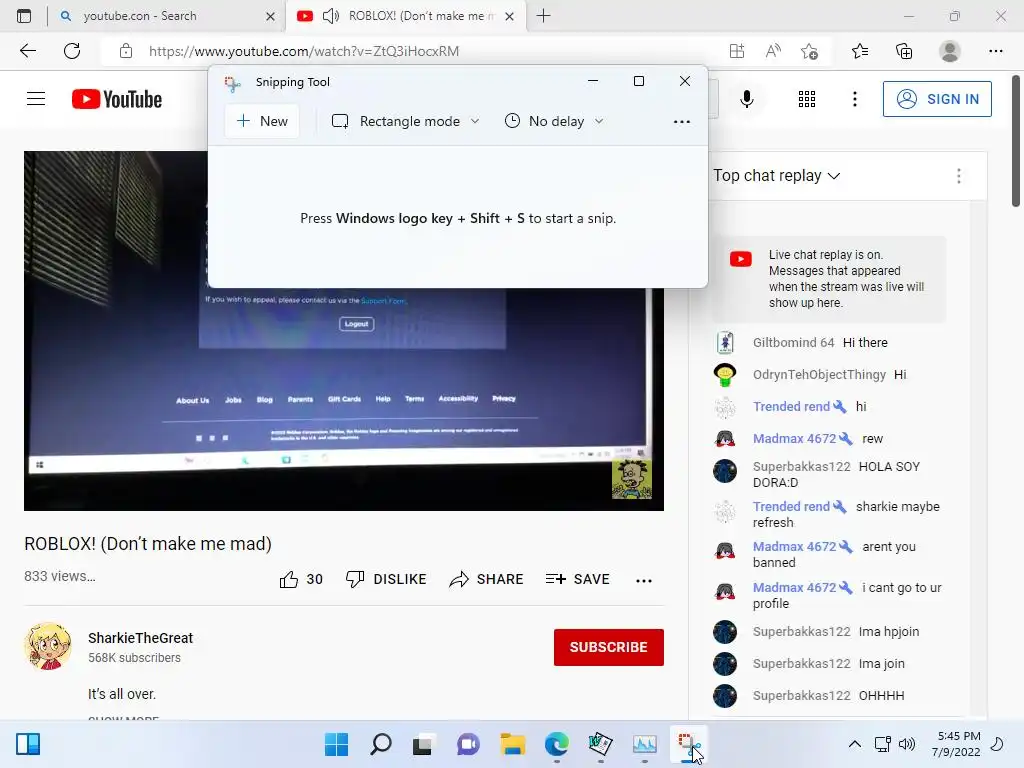Screen dimensions: 1024x768
Task: Open Edge Collections
Action: coord(904,51)
